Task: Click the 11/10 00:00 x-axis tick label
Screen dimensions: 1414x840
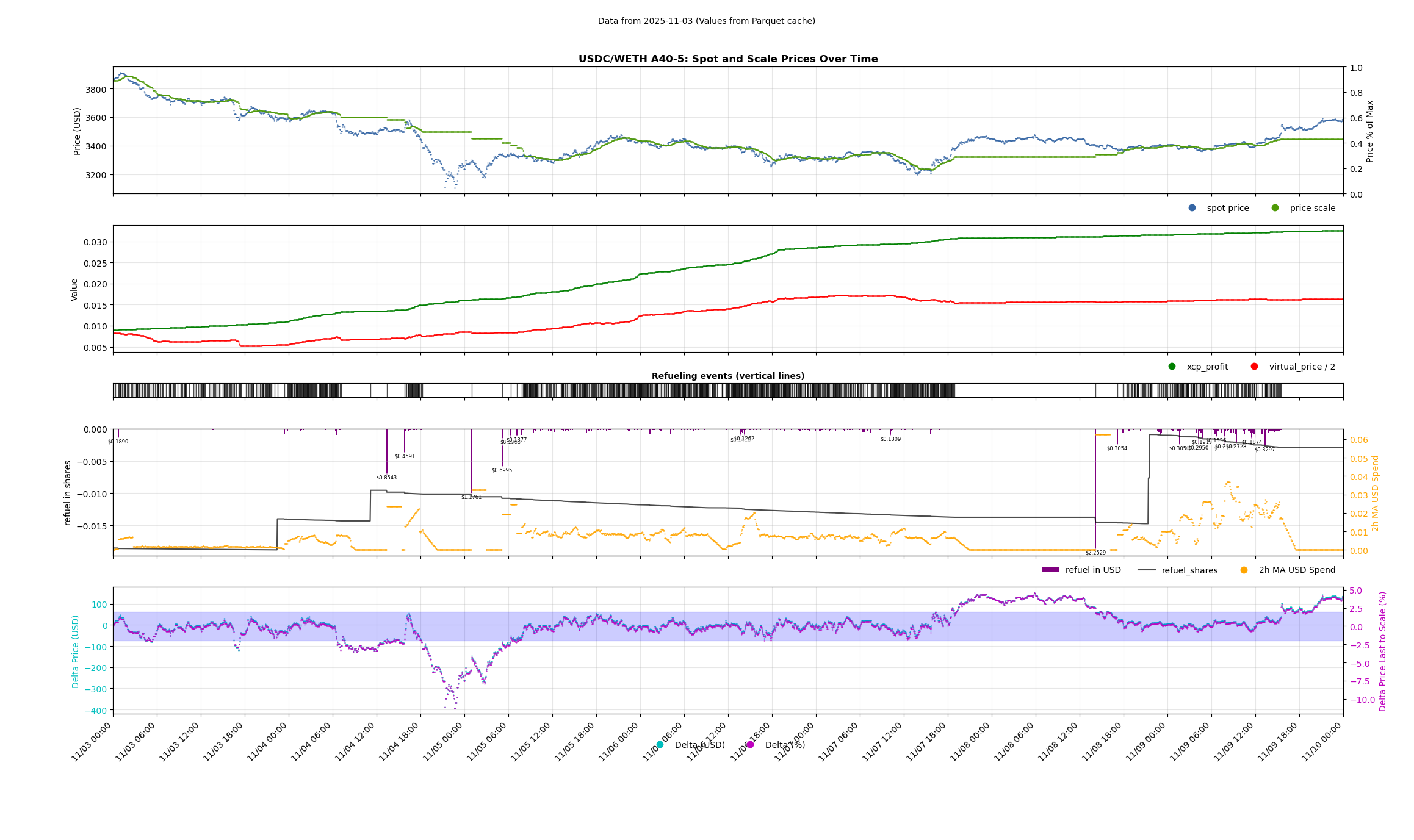Action: point(1322,741)
